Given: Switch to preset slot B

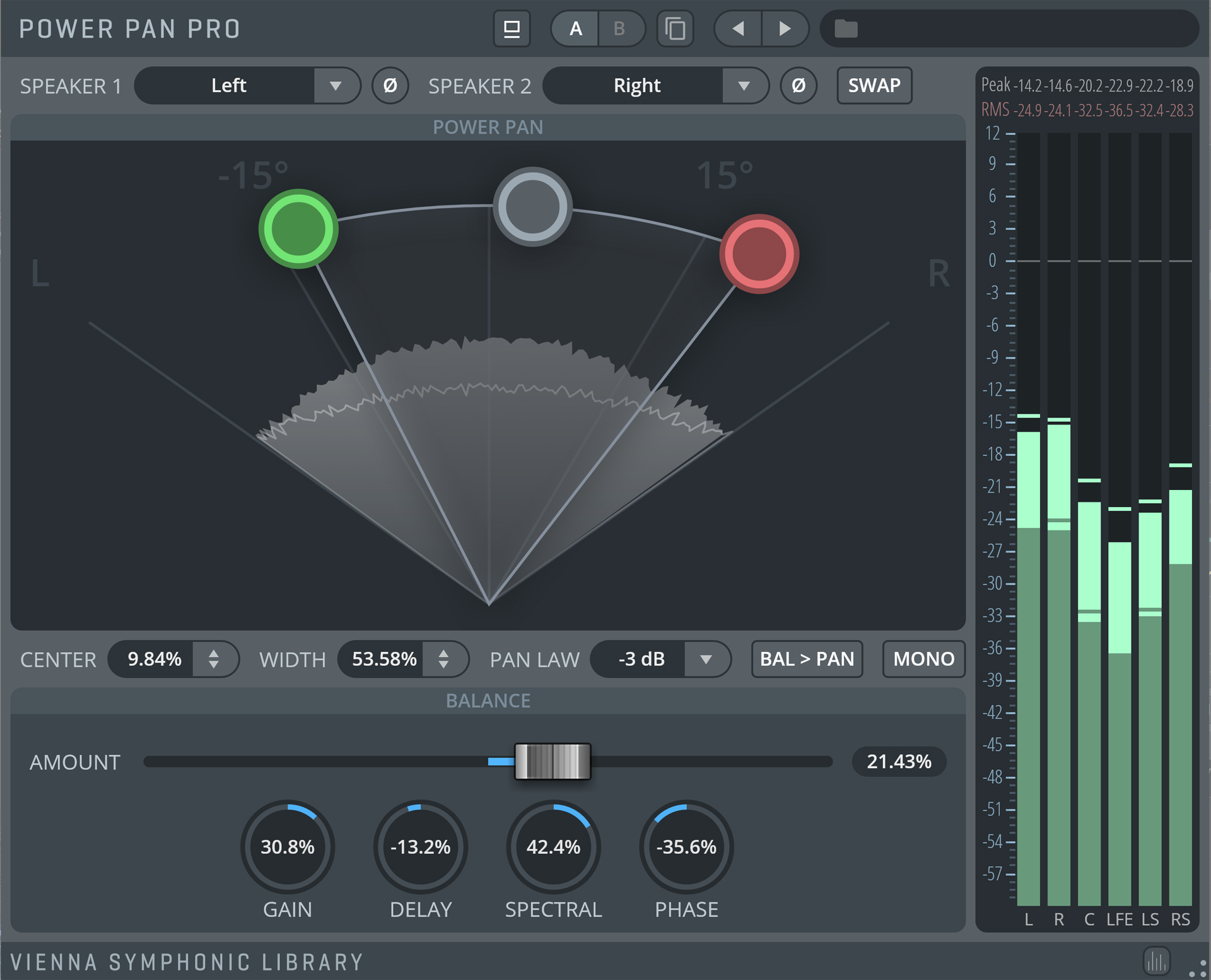Looking at the screenshot, I should click(619, 29).
